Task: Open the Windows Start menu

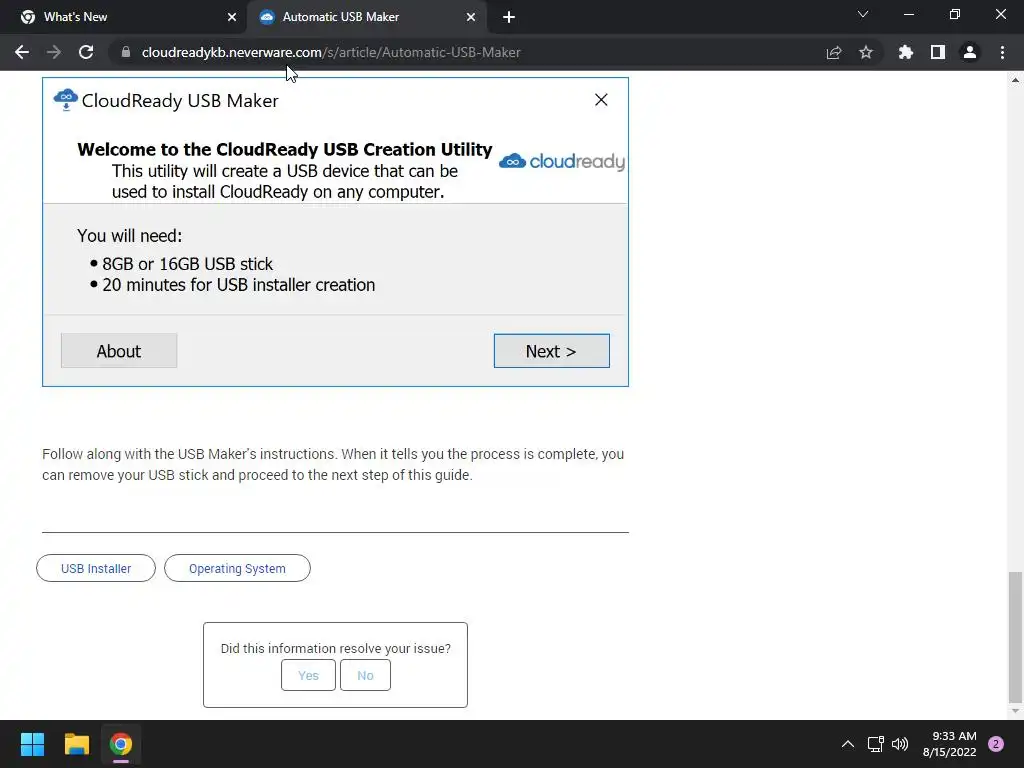Action: (32, 744)
